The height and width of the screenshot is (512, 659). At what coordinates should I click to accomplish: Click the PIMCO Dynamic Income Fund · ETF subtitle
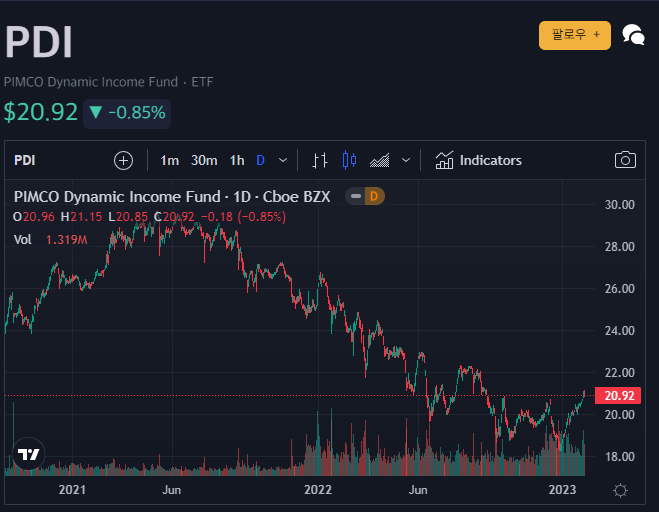click(108, 82)
